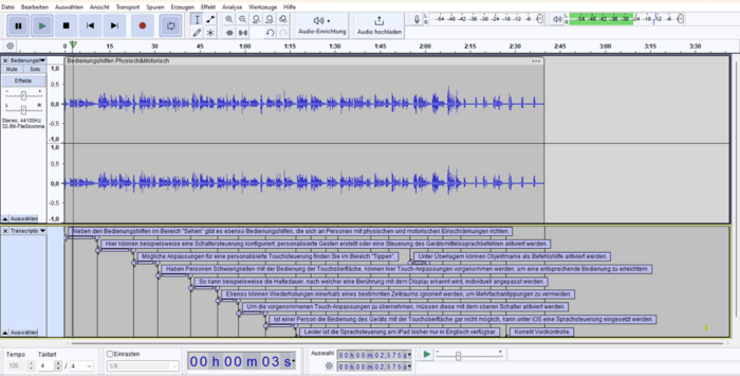Viewport: 740px width, 376px height.
Task: Open the Datei menu
Action: click(x=8, y=7)
